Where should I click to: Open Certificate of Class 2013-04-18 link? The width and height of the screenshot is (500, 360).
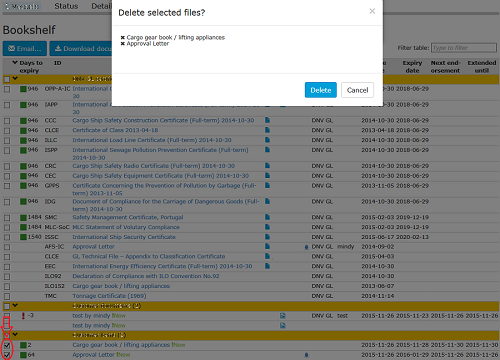(x=115, y=130)
